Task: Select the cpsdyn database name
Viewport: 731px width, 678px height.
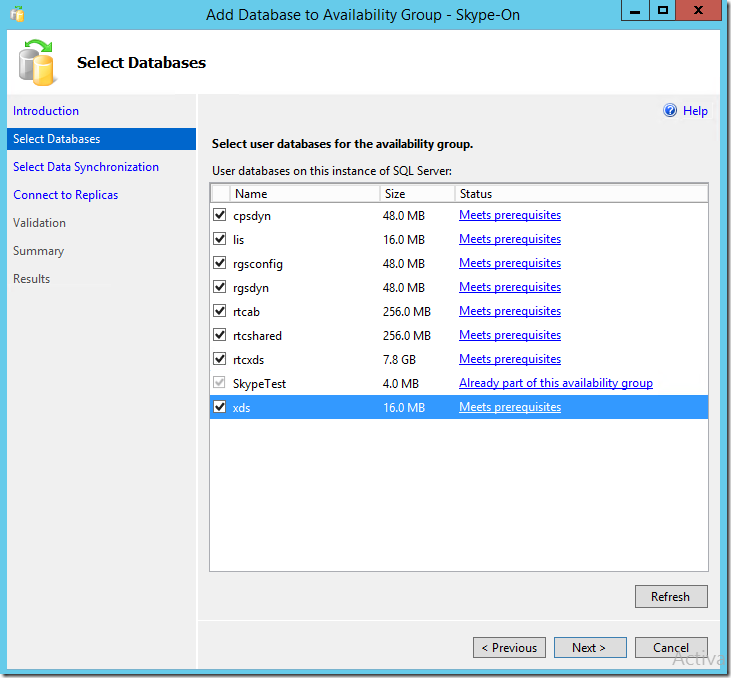Action: 252,216
